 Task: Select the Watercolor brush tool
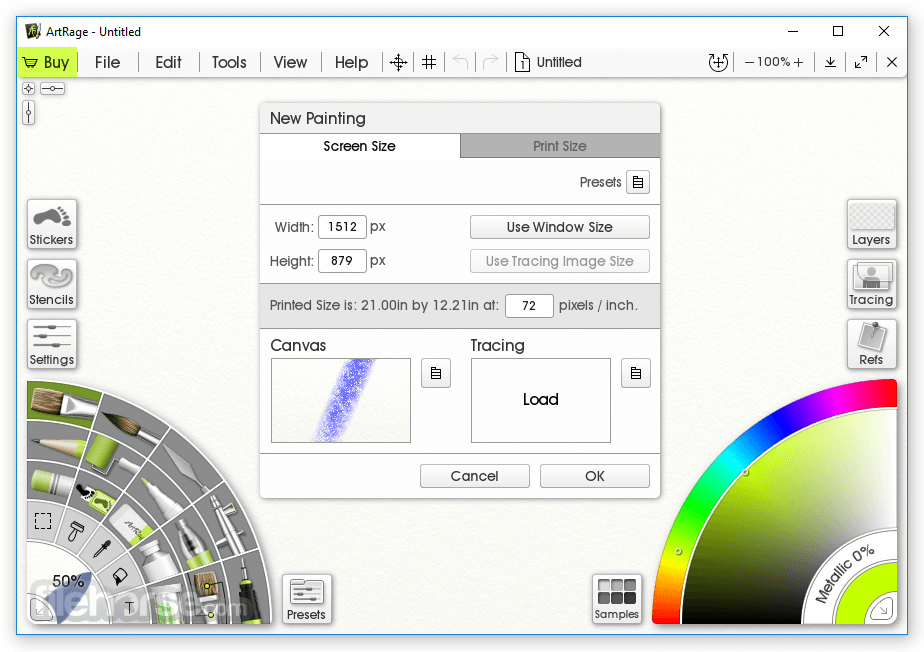(x=130, y=427)
